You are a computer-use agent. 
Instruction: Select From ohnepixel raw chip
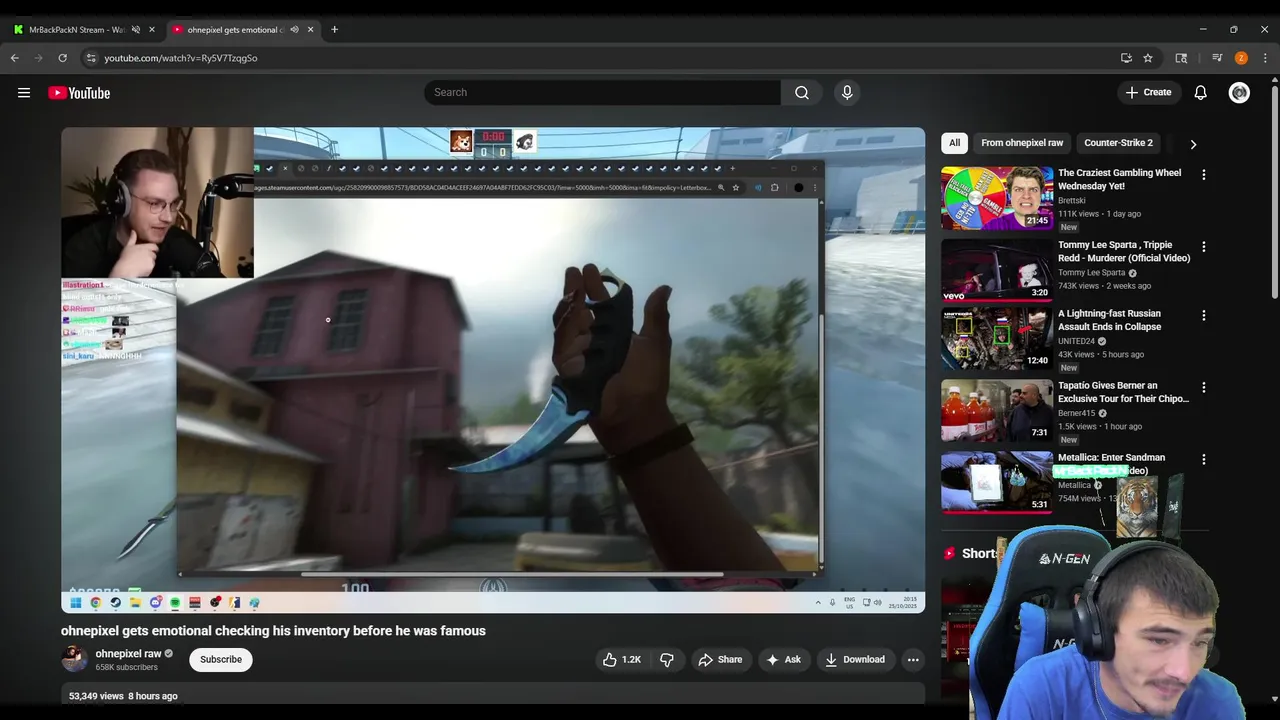[x=1022, y=143]
